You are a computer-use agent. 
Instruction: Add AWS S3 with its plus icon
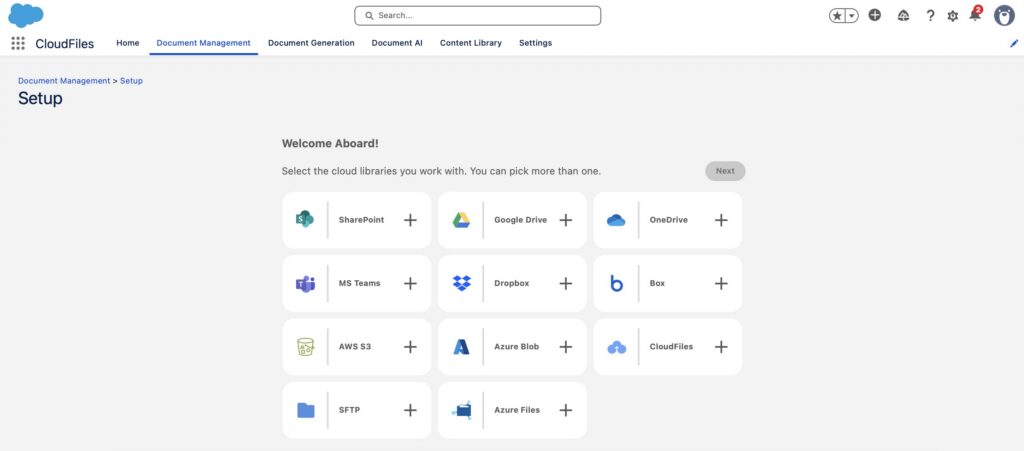point(410,347)
